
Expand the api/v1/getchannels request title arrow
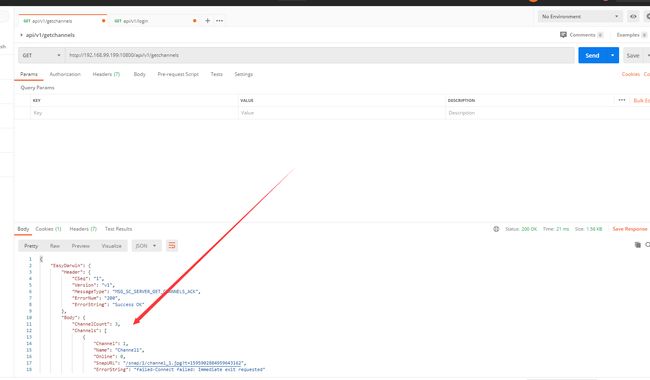point(22,35)
